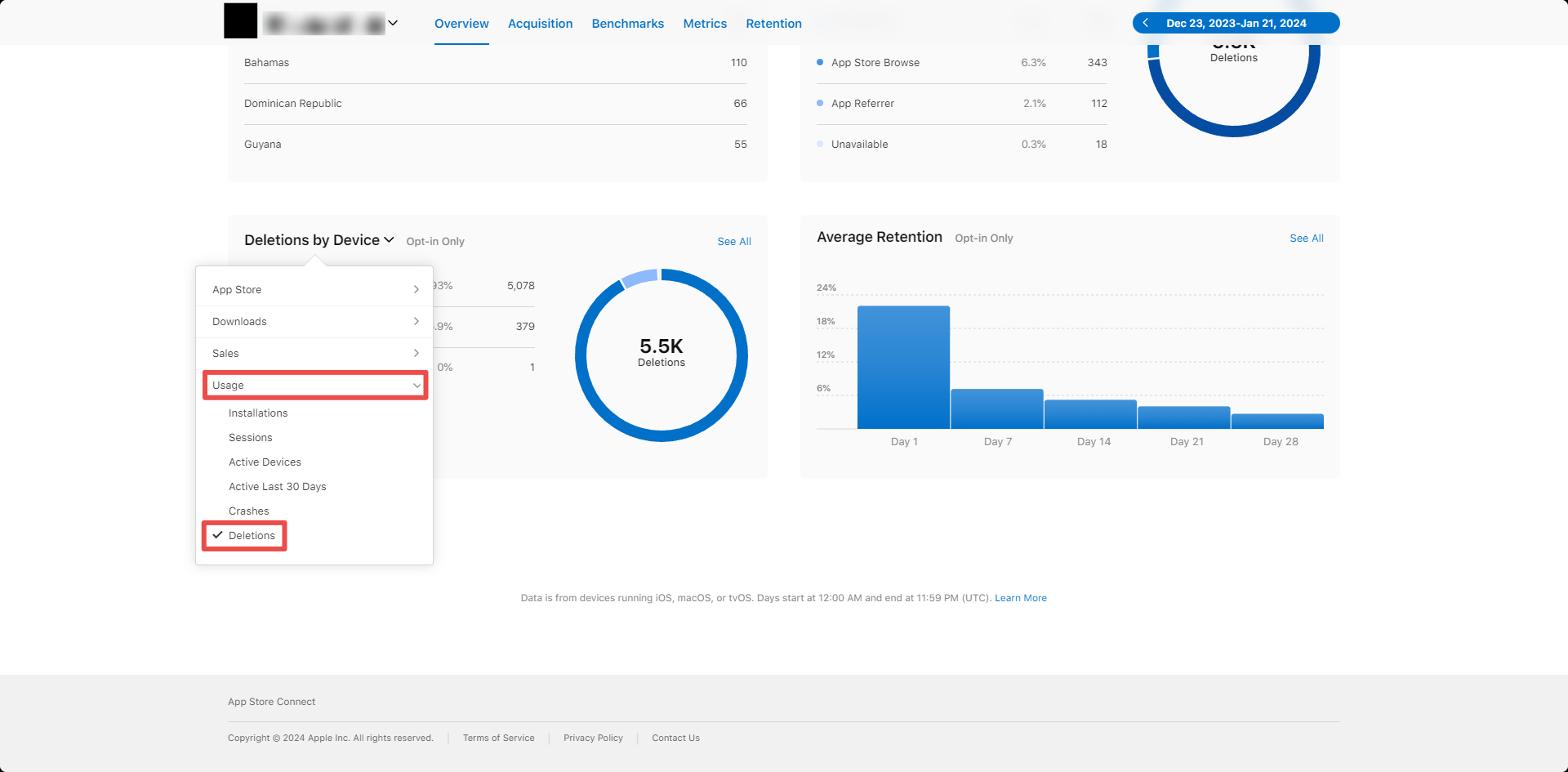Expand the Sales submenu
The width and height of the screenshot is (1568, 772).
tap(314, 354)
